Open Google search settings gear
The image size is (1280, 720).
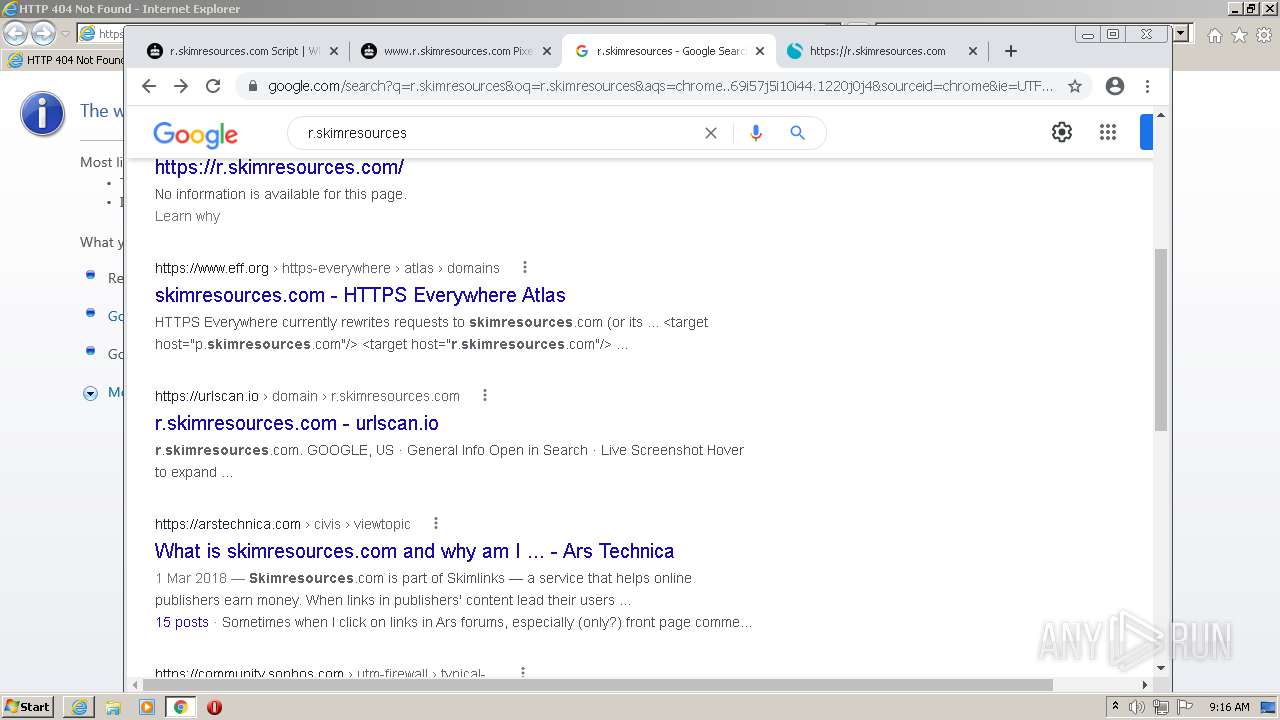coord(1062,132)
